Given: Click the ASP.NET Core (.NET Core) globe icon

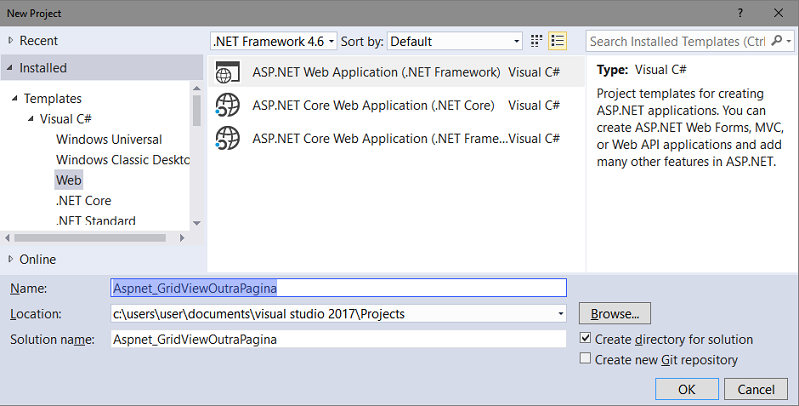Looking at the screenshot, I should pos(227,105).
